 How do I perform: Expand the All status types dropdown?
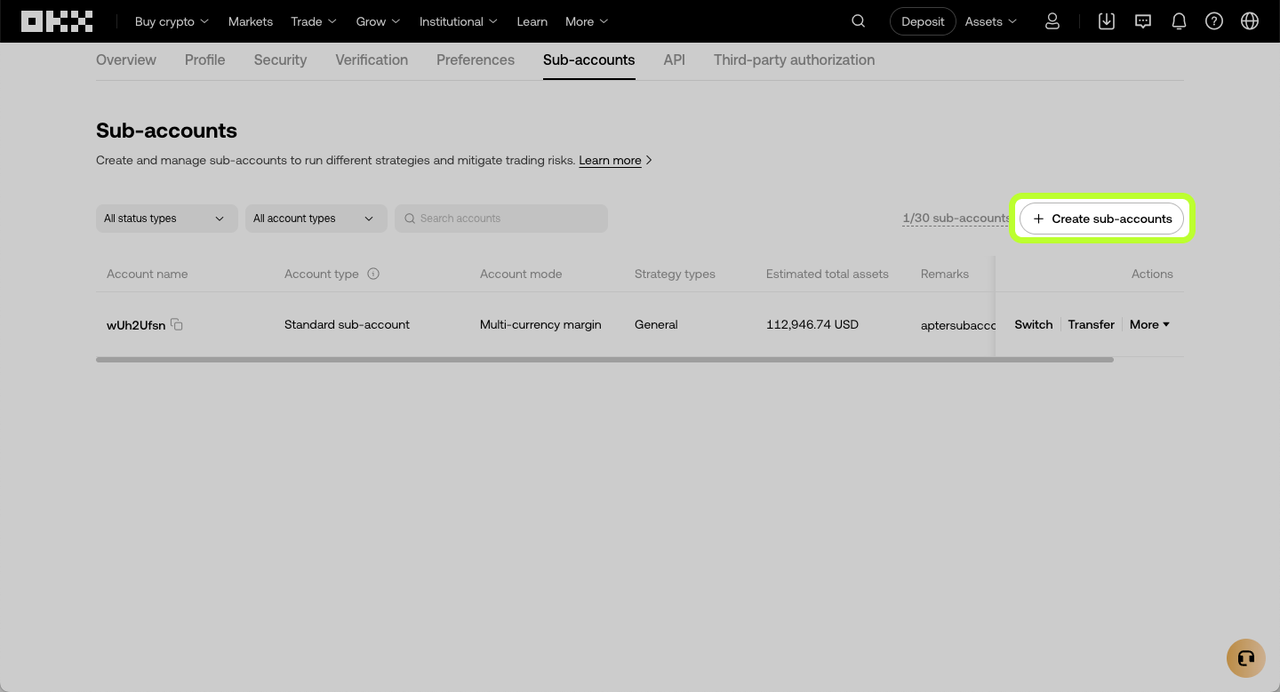pyautogui.click(x=166, y=218)
